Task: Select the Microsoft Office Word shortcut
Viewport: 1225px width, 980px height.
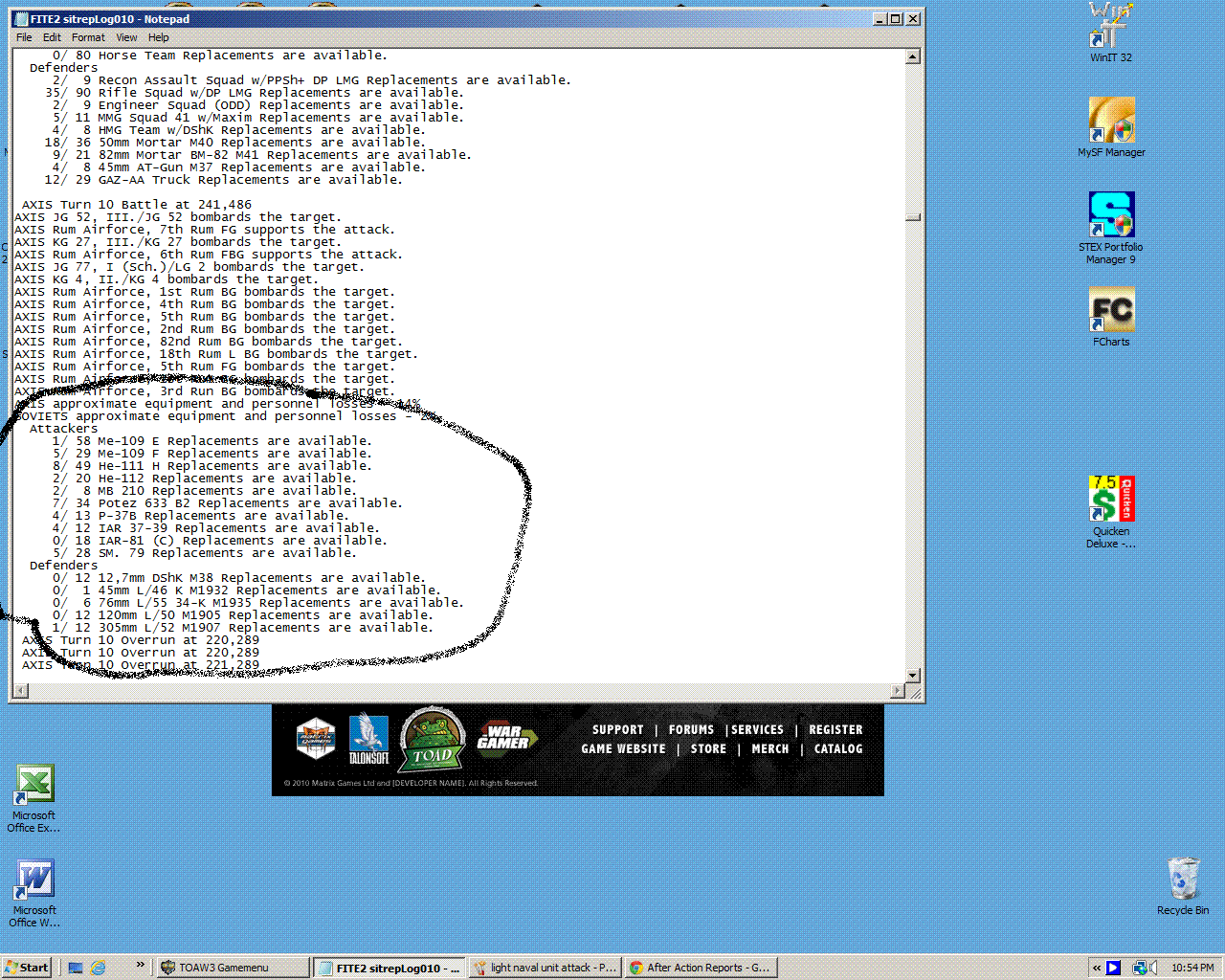Action: click(x=34, y=893)
